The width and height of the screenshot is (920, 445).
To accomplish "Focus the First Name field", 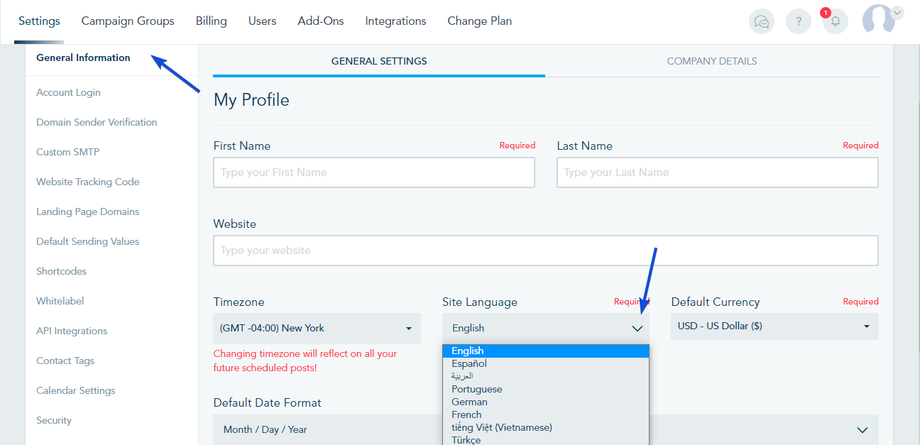I will 374,172.
